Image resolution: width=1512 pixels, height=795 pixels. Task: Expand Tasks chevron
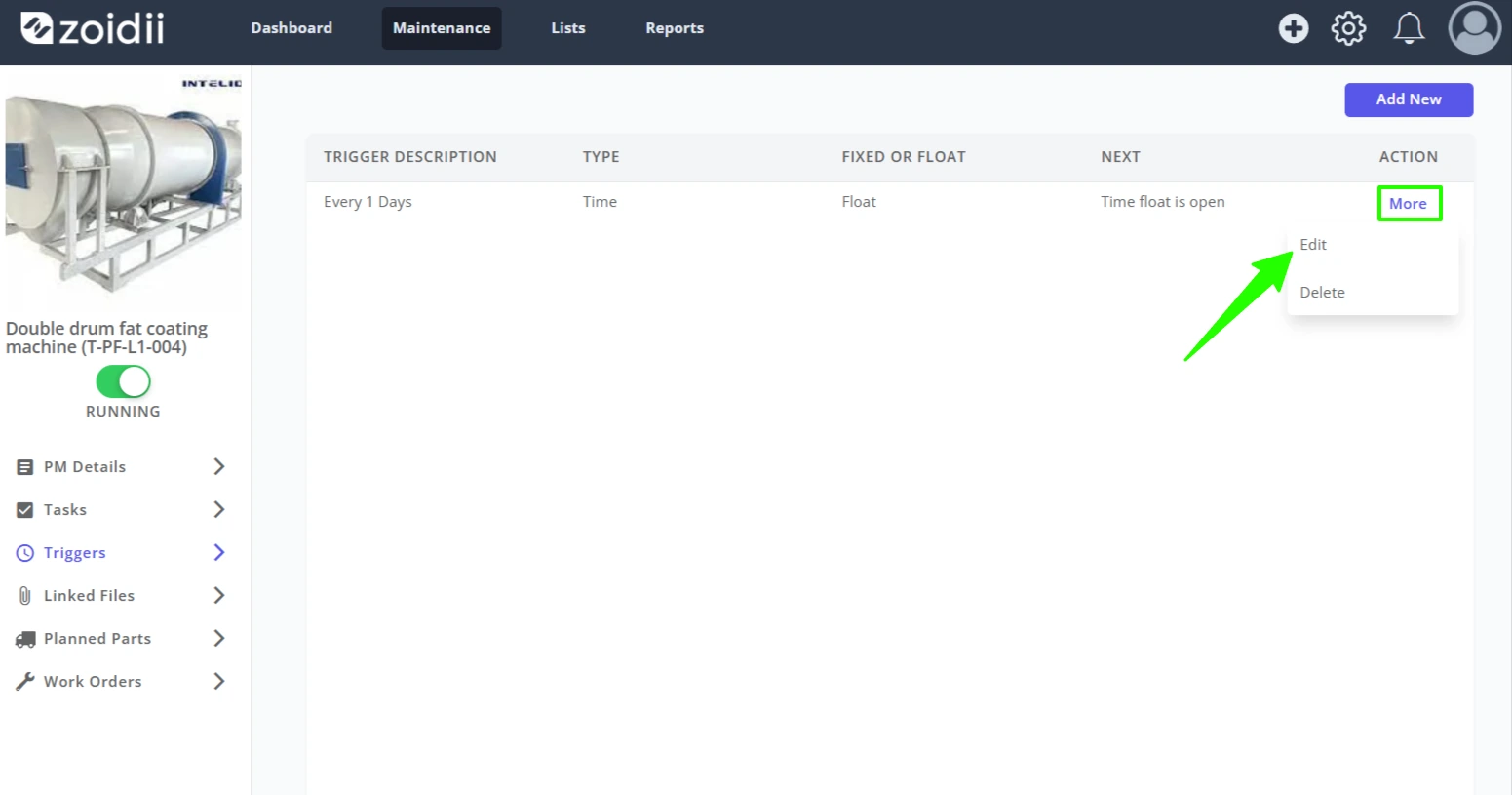point(219,510)
